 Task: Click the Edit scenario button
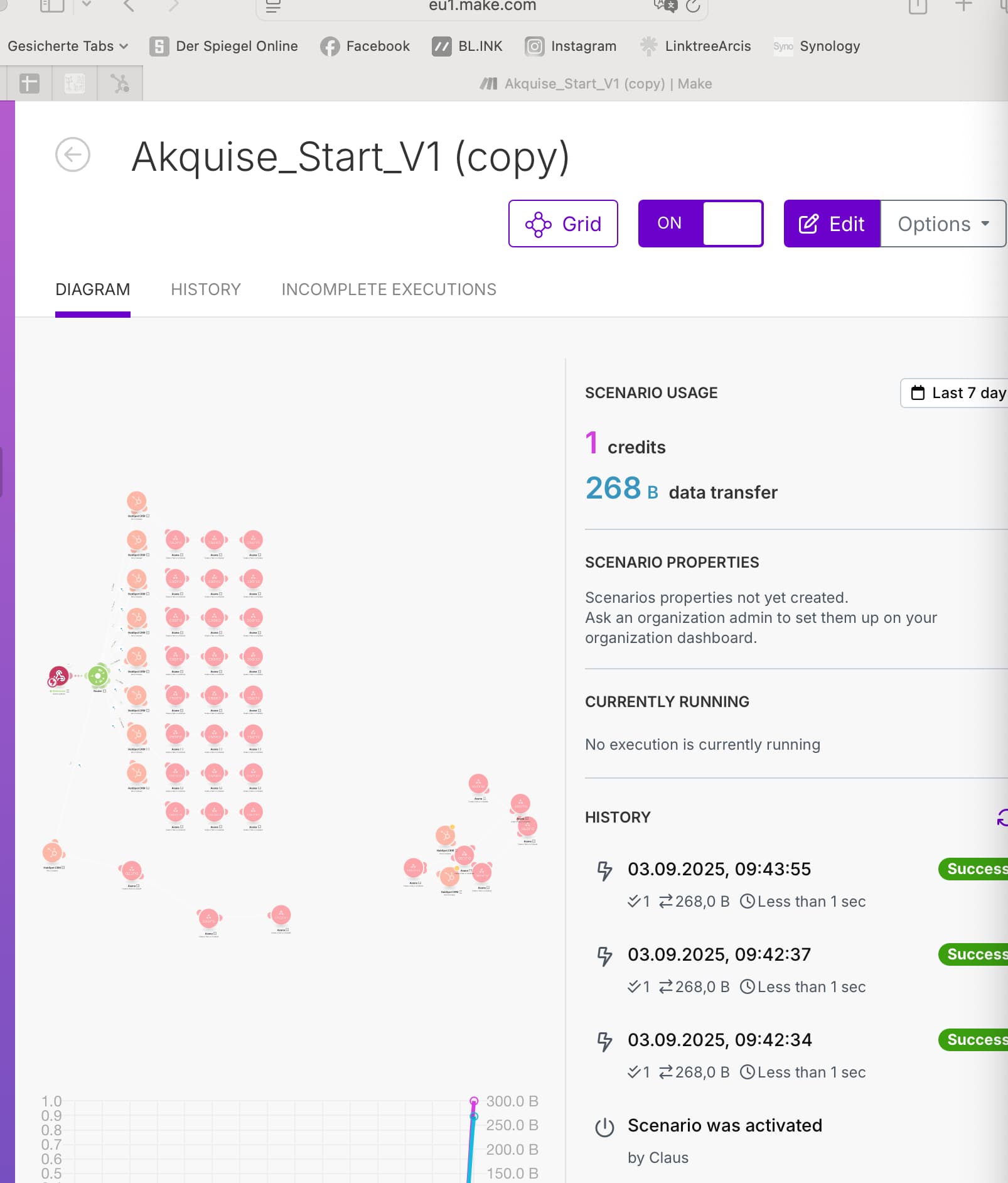tap(832, 224)
